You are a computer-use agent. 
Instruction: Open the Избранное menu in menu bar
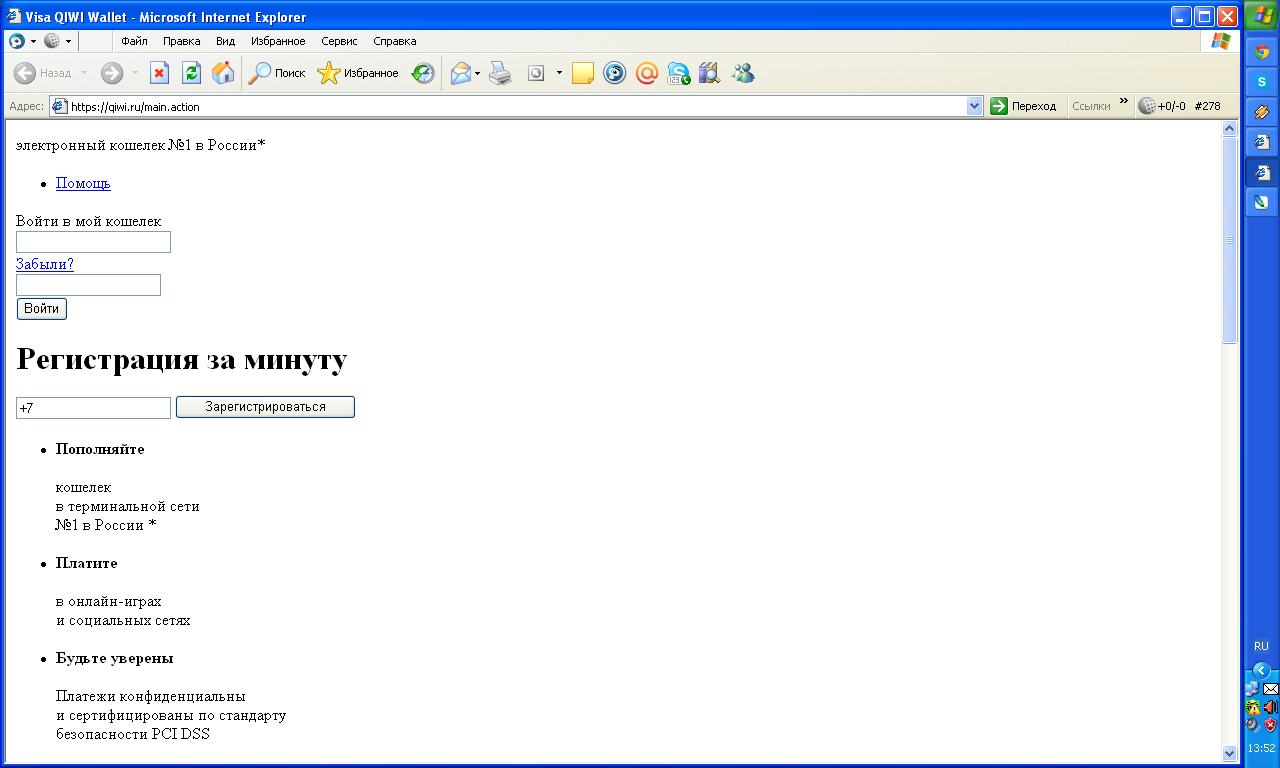278,41
